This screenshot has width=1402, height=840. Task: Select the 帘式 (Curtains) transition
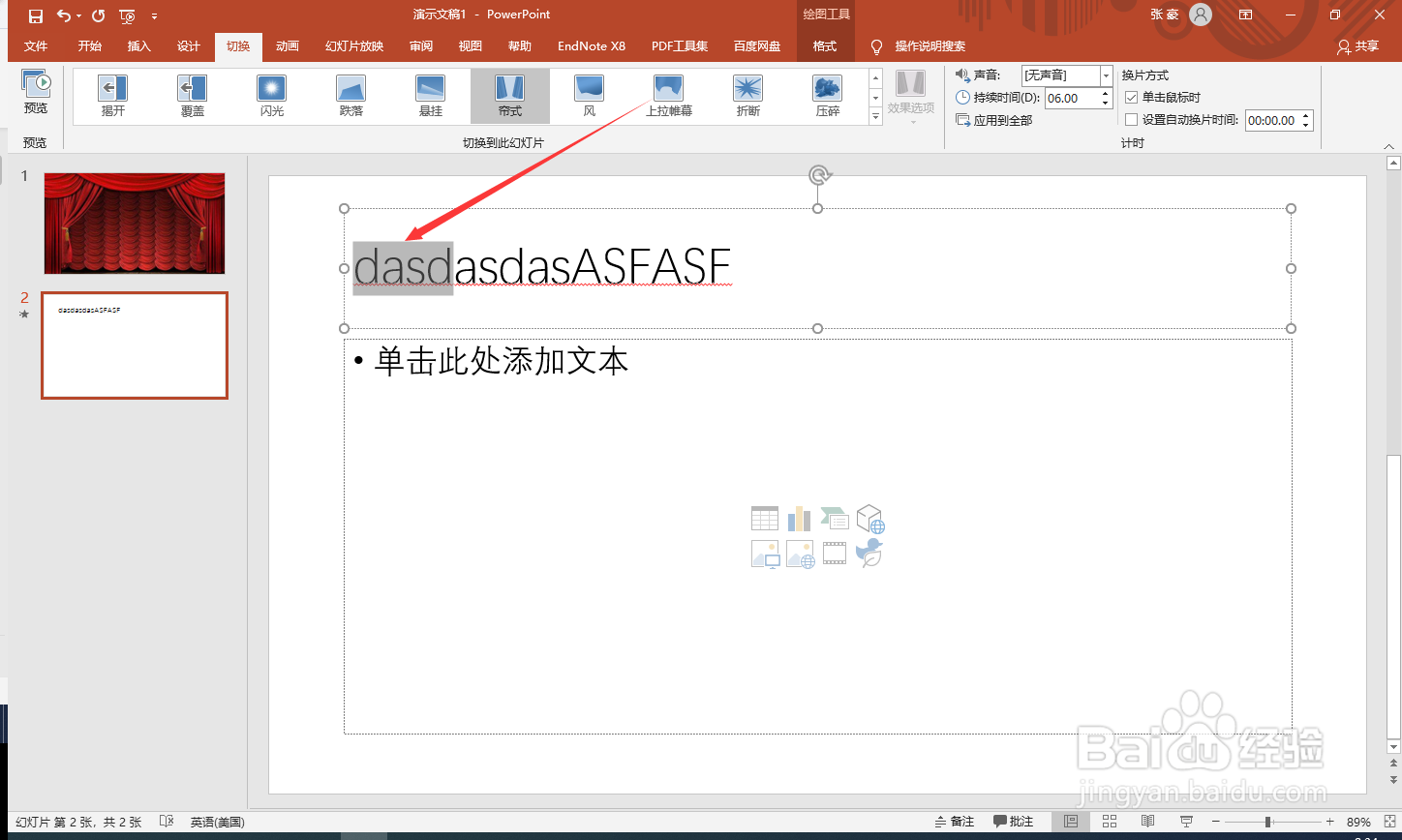coord(510,96)
